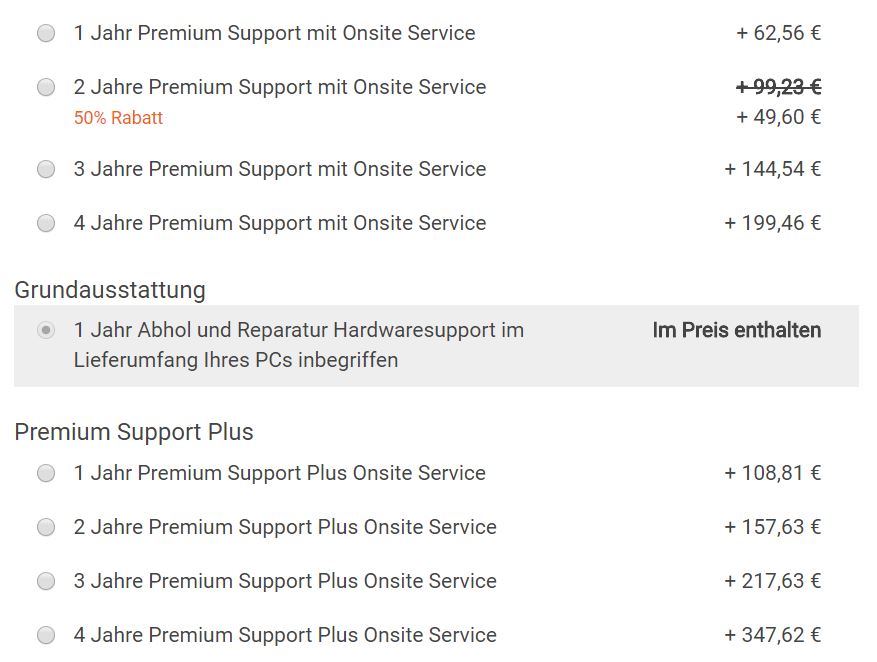Click the Premium Support Plus section heading
877x662 pixels.
pyautogui.click(x=134, y=432)
